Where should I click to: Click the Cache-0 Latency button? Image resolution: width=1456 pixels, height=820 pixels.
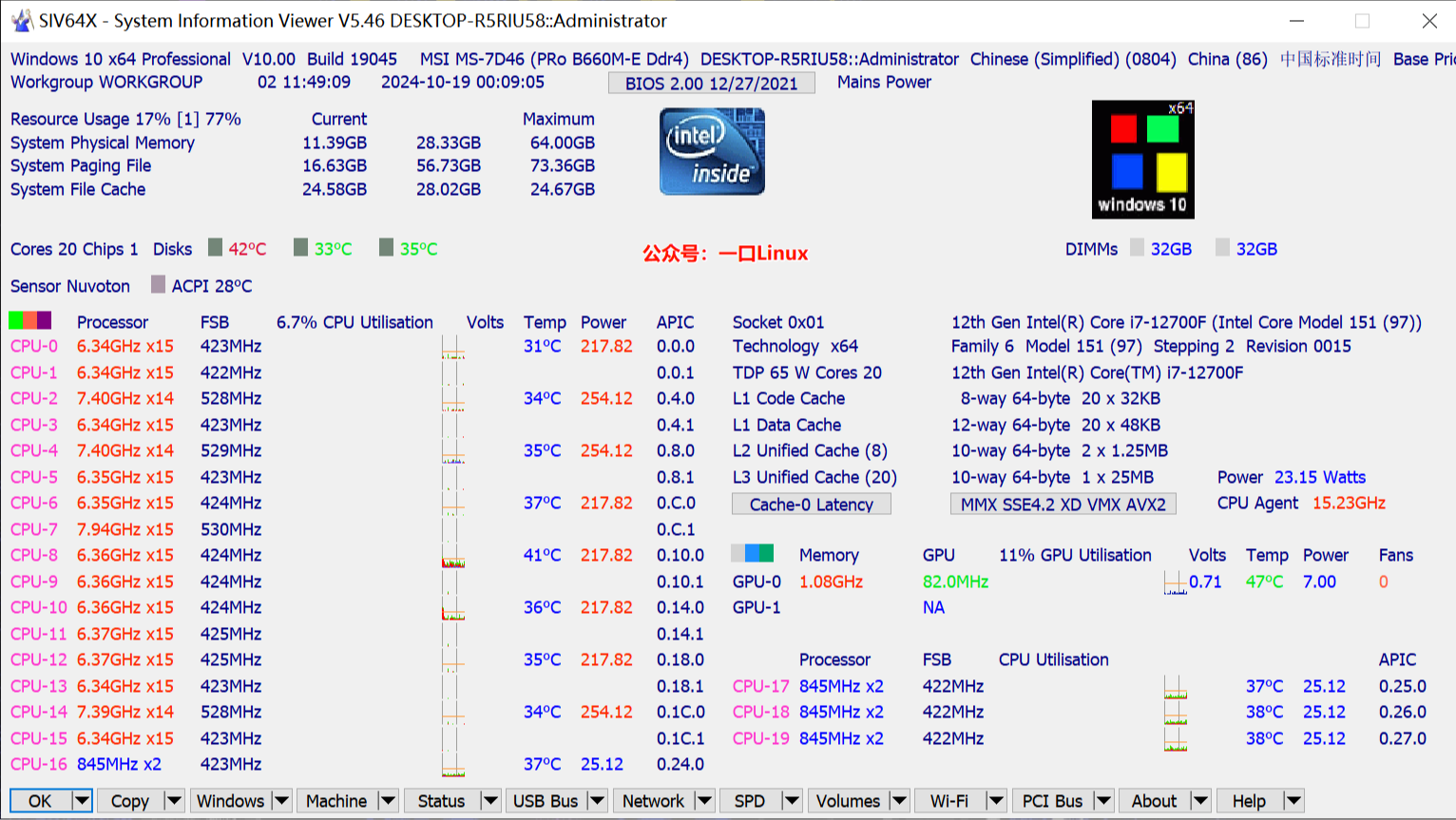(811, 504)
